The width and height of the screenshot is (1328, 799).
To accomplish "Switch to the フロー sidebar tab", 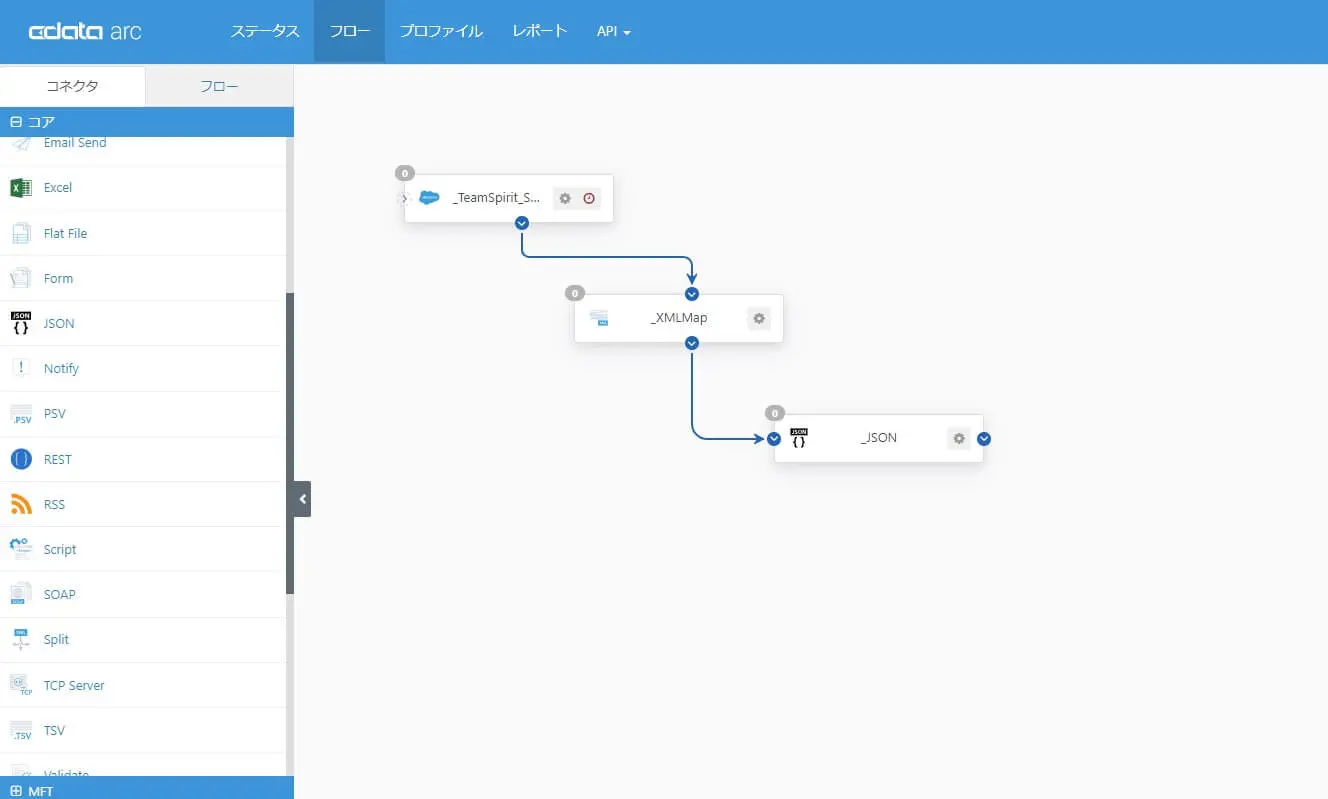I will click(220, 86).
